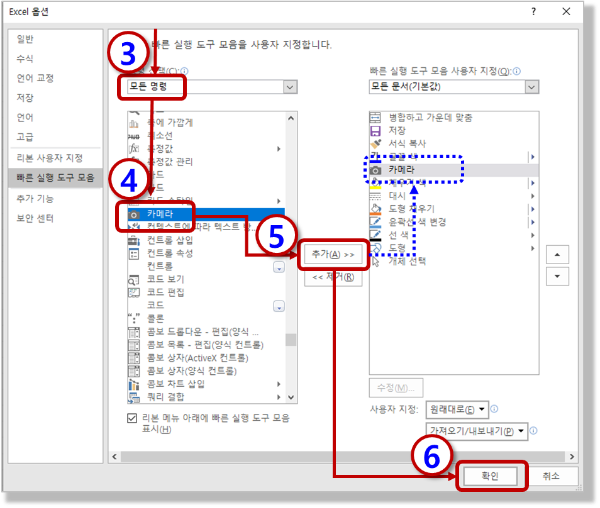The image size is (600, 508).
Task: Open the 고급 options category
Action: pyautogui.click(x=25, y=137)
